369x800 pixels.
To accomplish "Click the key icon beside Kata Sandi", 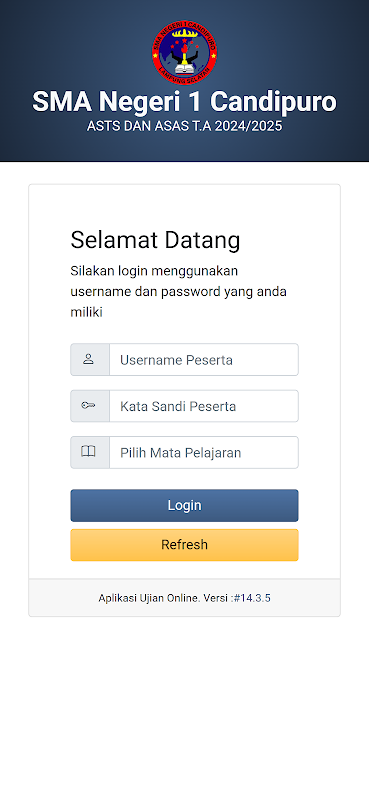I will point(88,406).
